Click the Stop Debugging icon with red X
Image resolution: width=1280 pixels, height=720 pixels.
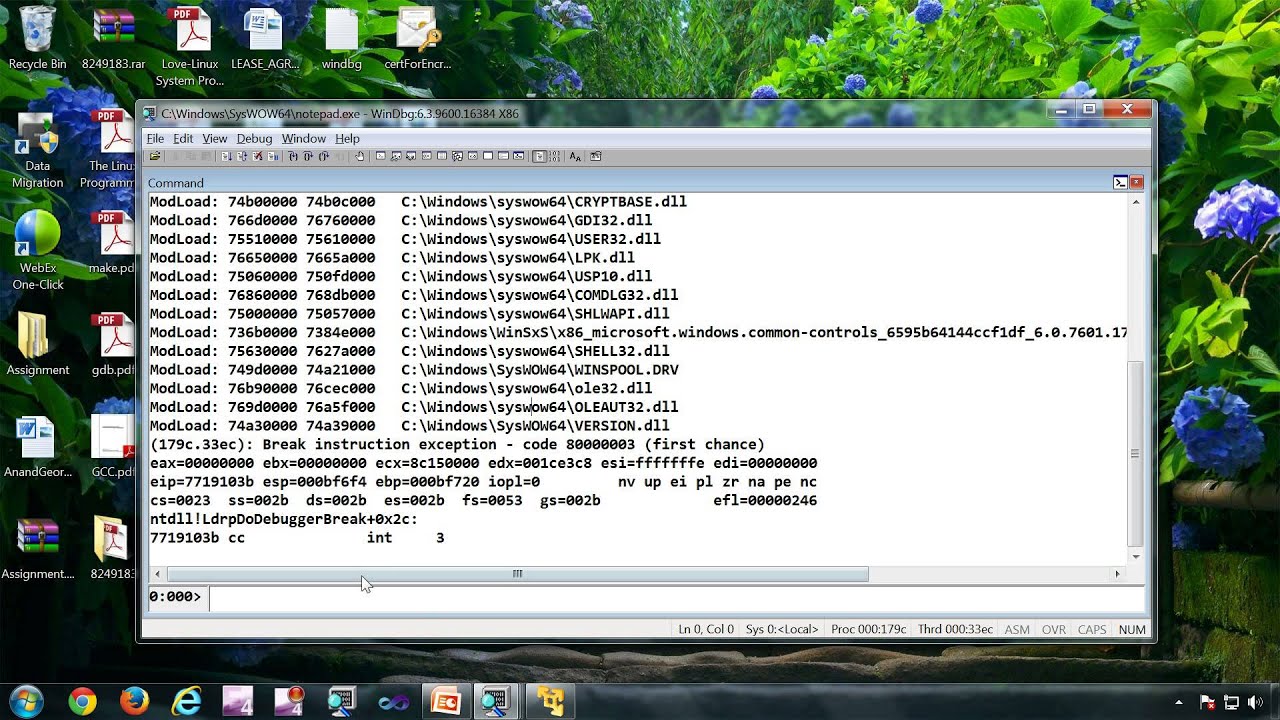(257, 156)
